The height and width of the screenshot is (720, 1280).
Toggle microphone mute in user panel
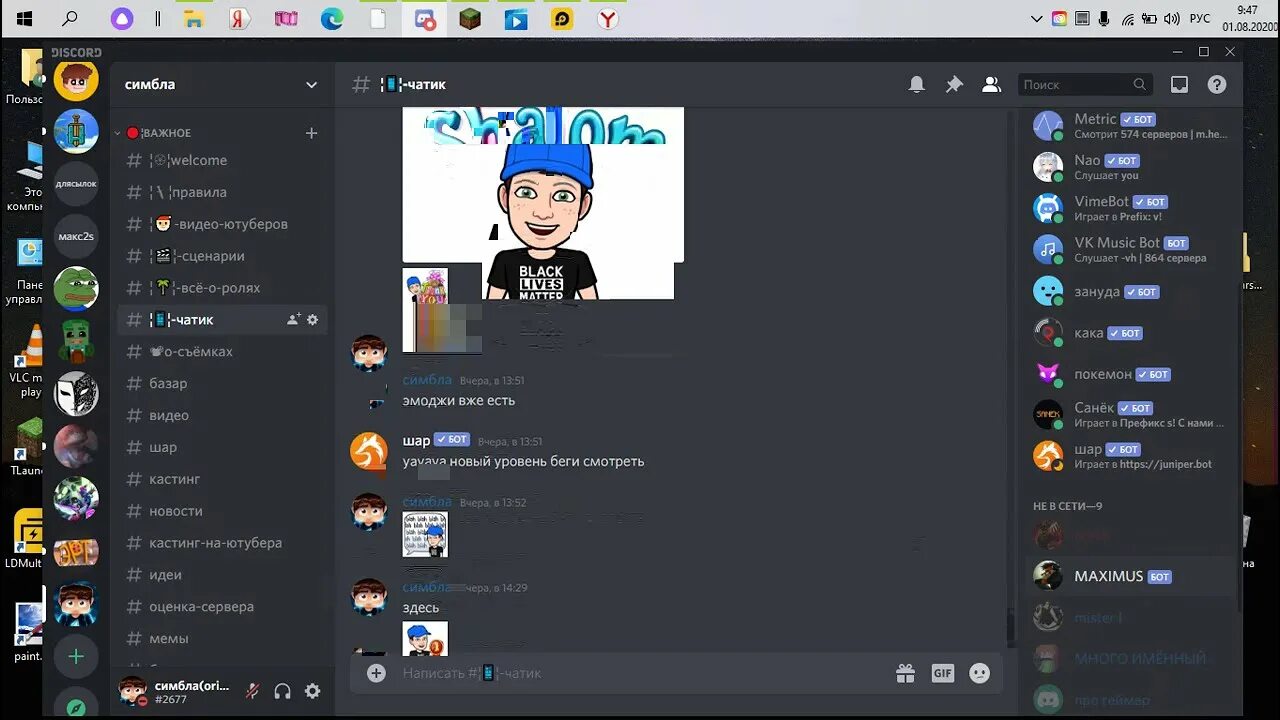(x=253, y=691)
